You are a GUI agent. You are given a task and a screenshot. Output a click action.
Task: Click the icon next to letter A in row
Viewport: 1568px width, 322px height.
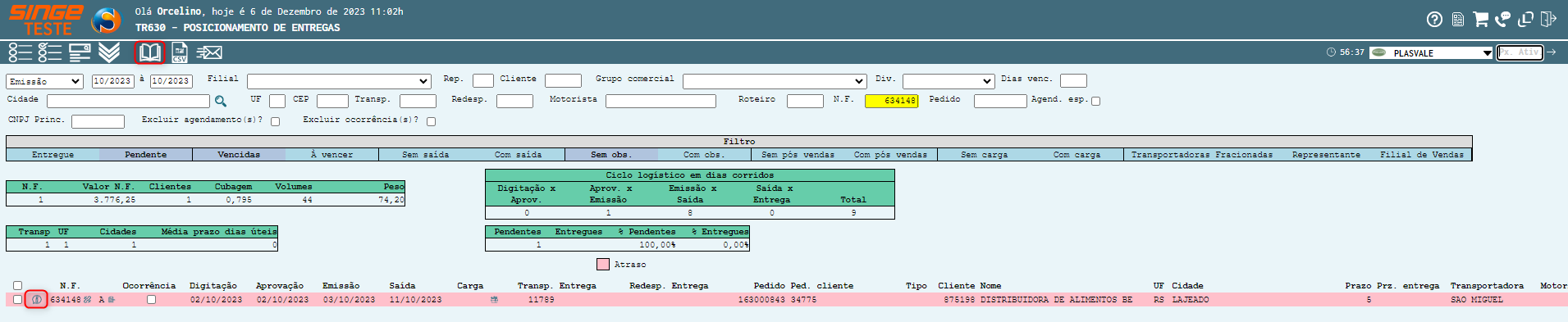pos(112,300)
